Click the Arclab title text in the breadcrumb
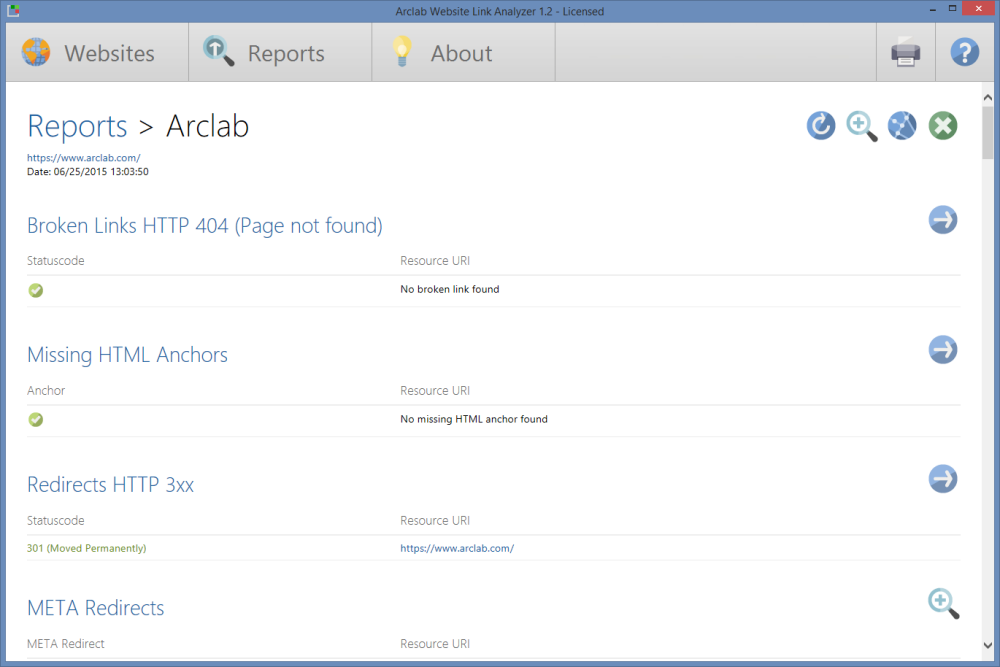This screenshot has width=1000, height=667. click(x=207, y=126)
